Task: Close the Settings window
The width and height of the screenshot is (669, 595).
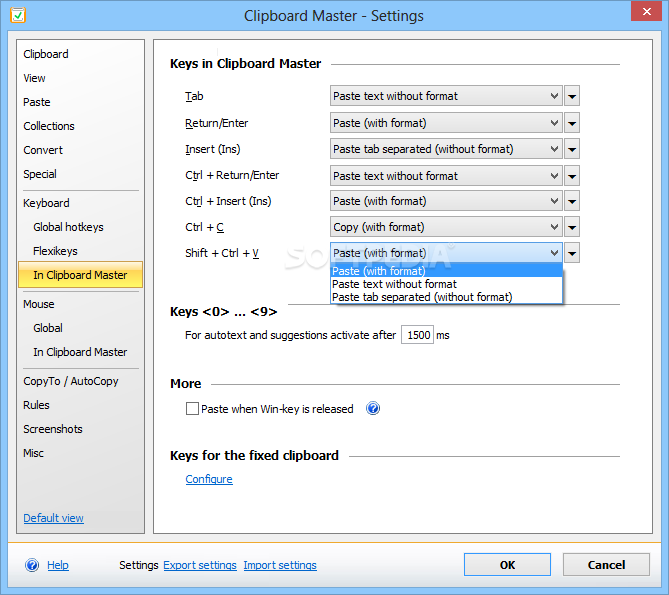Action: click(x=646, y=12)
